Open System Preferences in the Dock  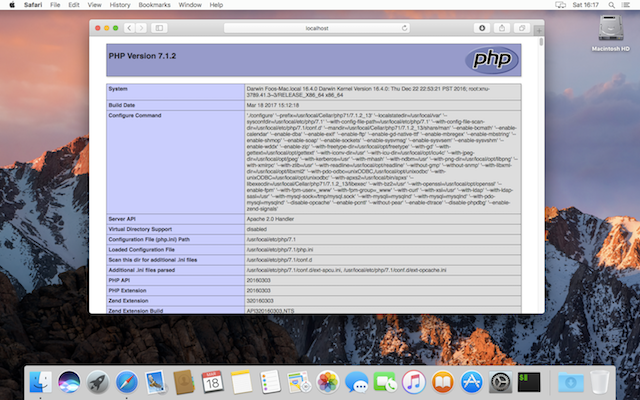pos(500,382)
